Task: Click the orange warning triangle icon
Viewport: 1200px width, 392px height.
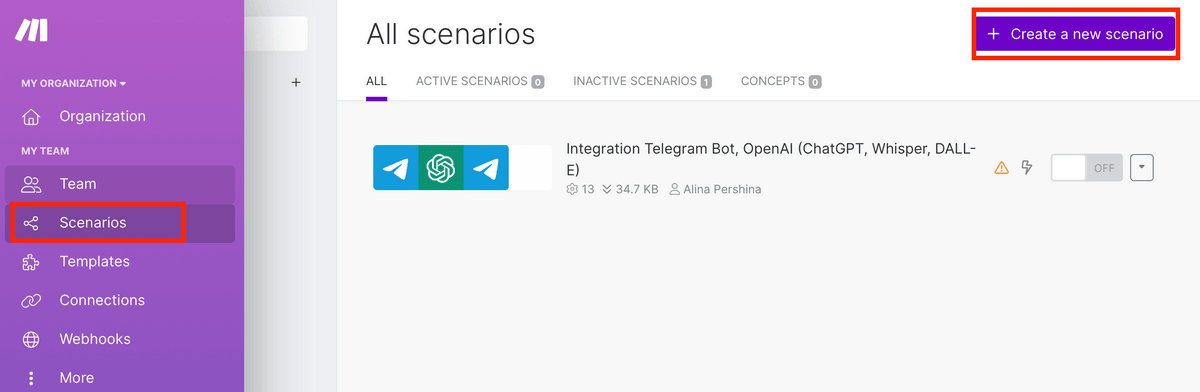Action: tap(1001, 168)
